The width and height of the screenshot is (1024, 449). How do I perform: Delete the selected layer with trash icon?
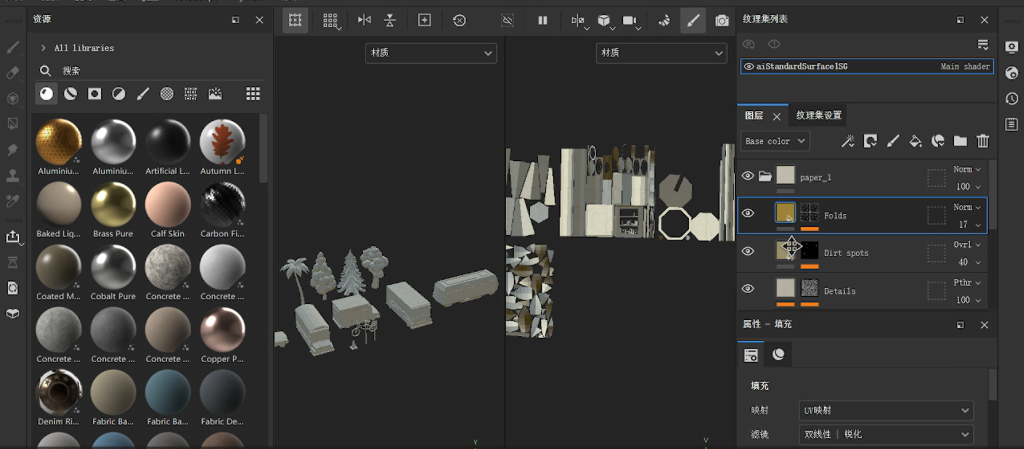[x=982, y=141]
